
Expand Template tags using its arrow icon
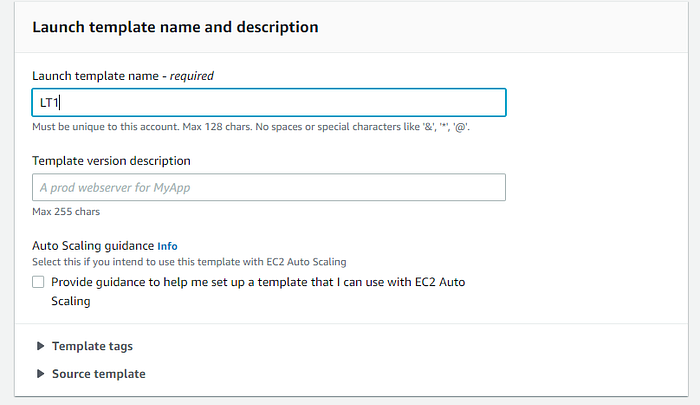[x=40, y=346]
